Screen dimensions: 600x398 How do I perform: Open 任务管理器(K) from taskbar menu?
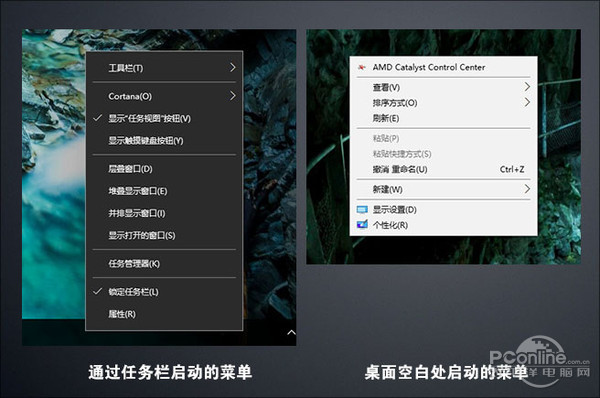[164, 264]
